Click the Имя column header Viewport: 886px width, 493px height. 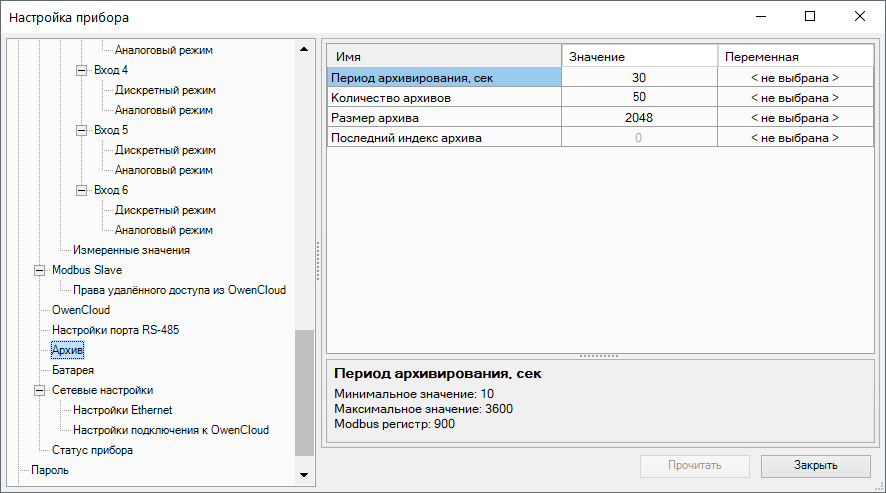[444, 56]
